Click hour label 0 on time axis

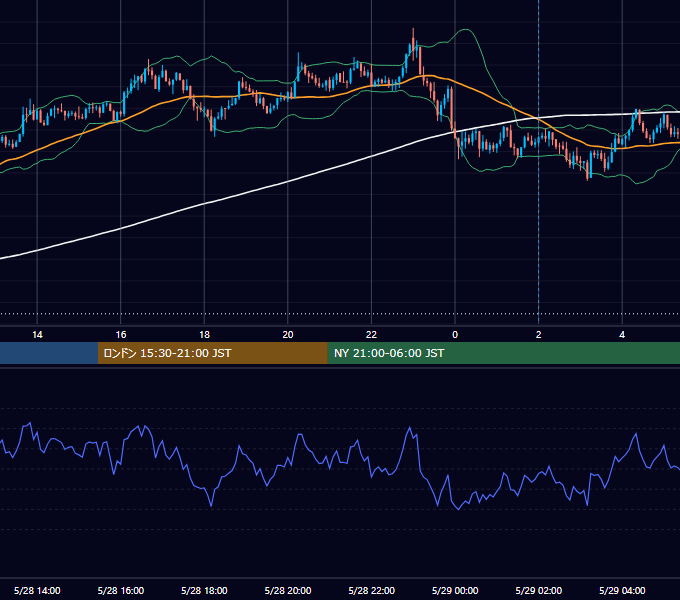(x=455, y=335)
